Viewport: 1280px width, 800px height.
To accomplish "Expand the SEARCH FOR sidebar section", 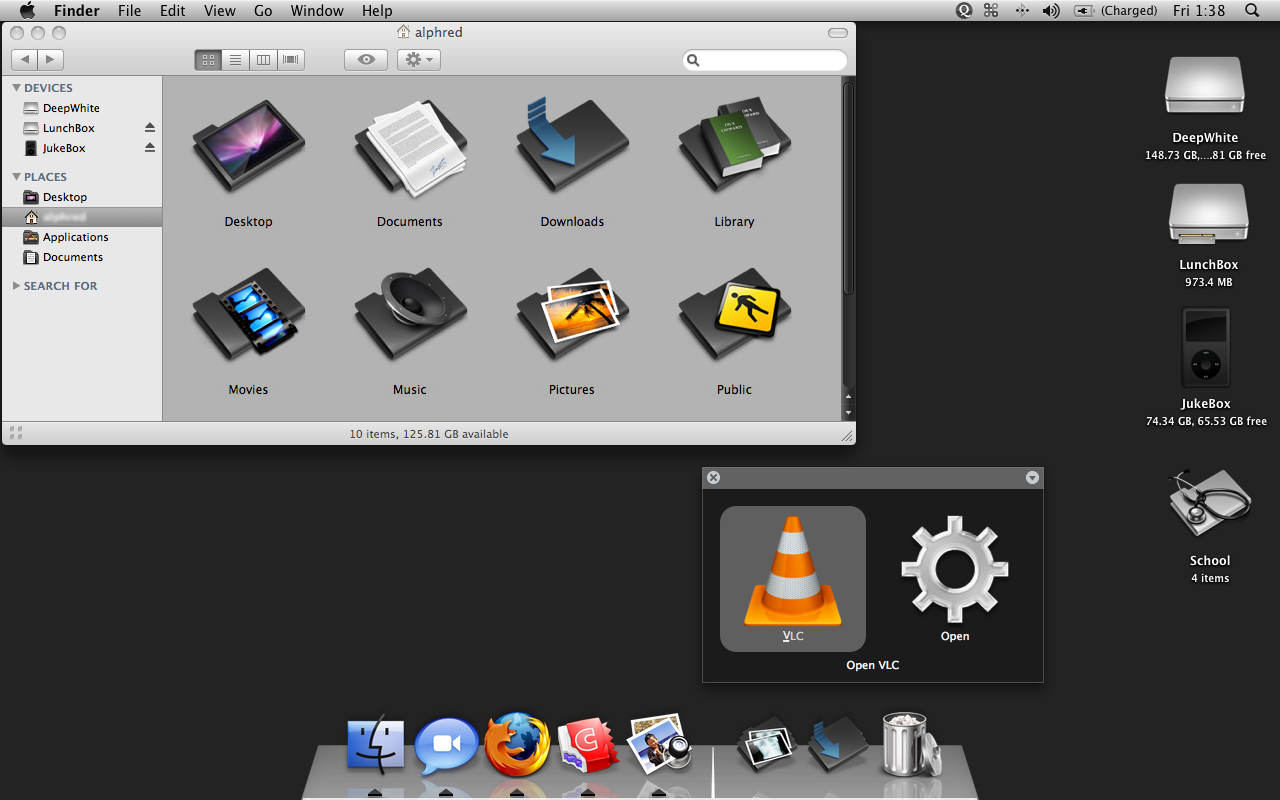I will point(16,286).
